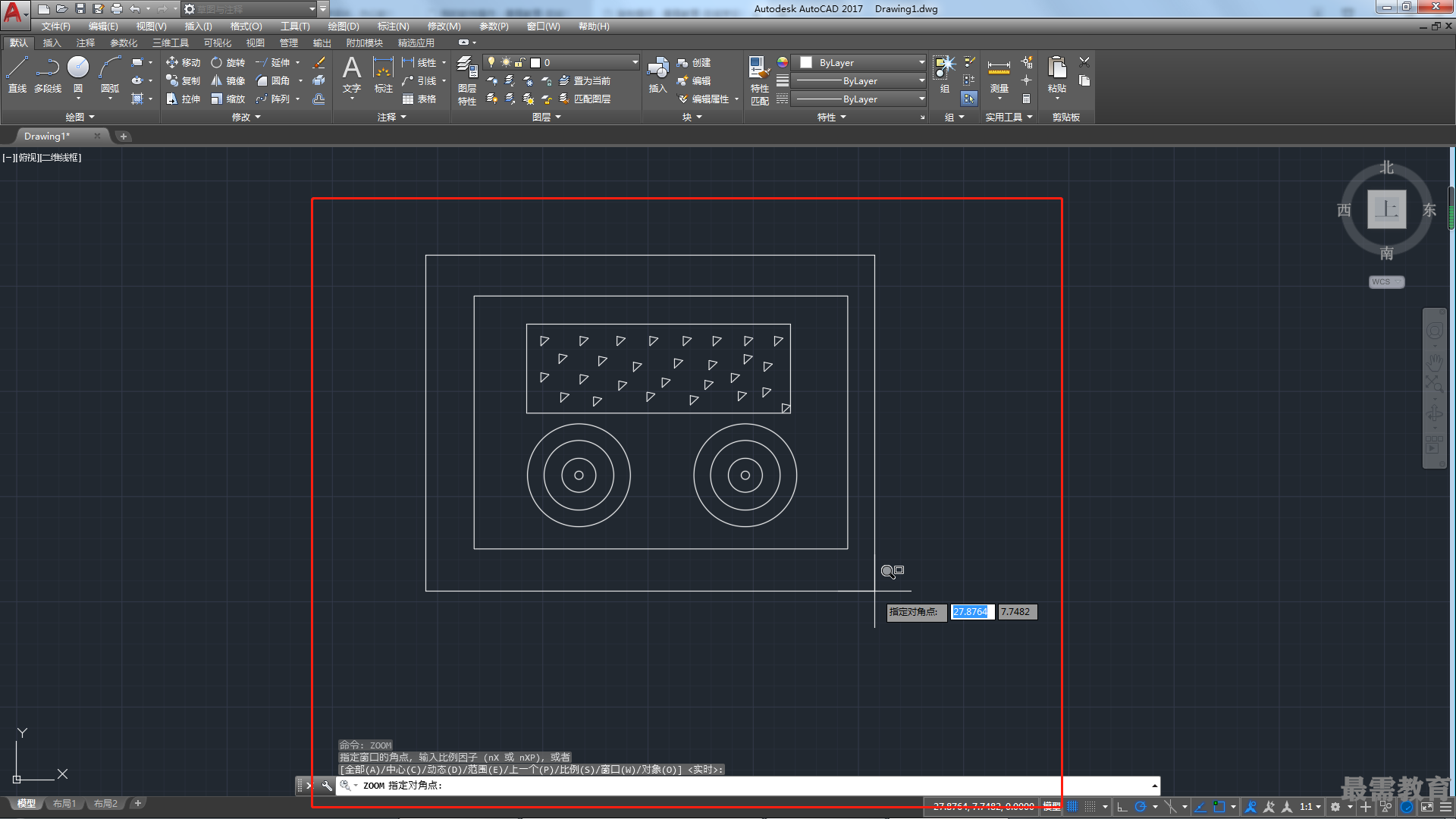Toggle ortho mode in status bar

1122,807
